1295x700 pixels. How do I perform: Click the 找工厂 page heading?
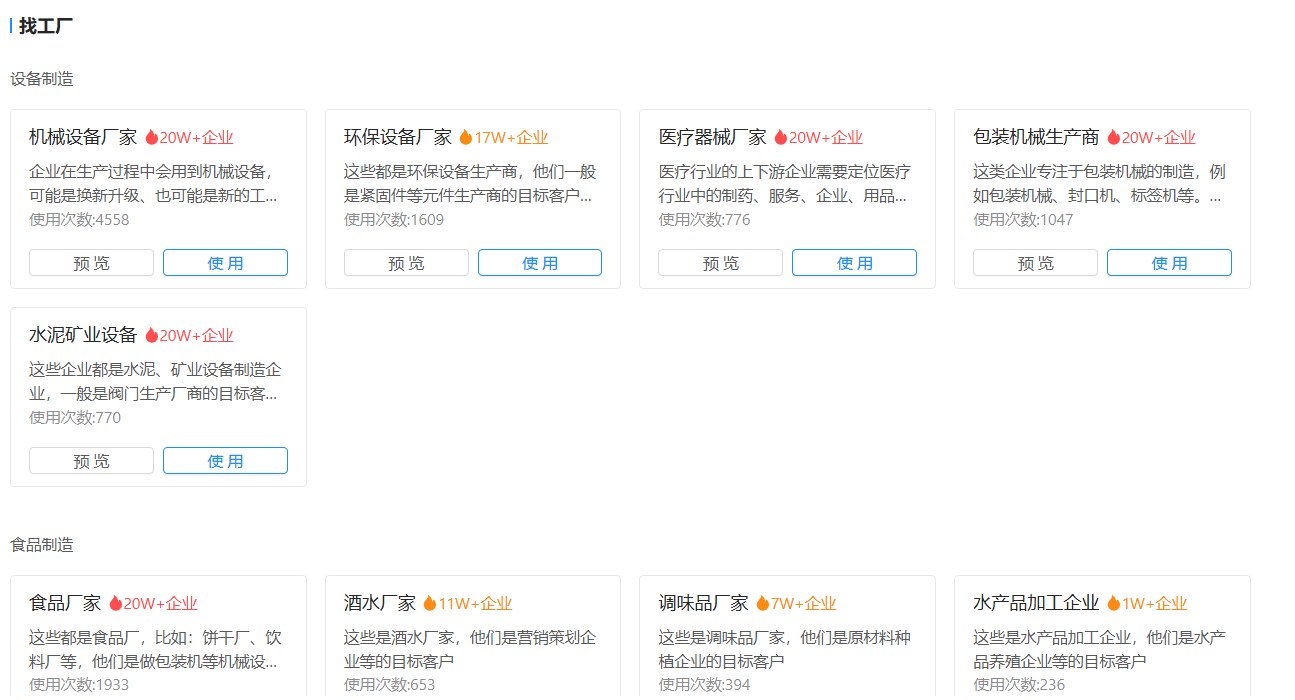[46, 26]
